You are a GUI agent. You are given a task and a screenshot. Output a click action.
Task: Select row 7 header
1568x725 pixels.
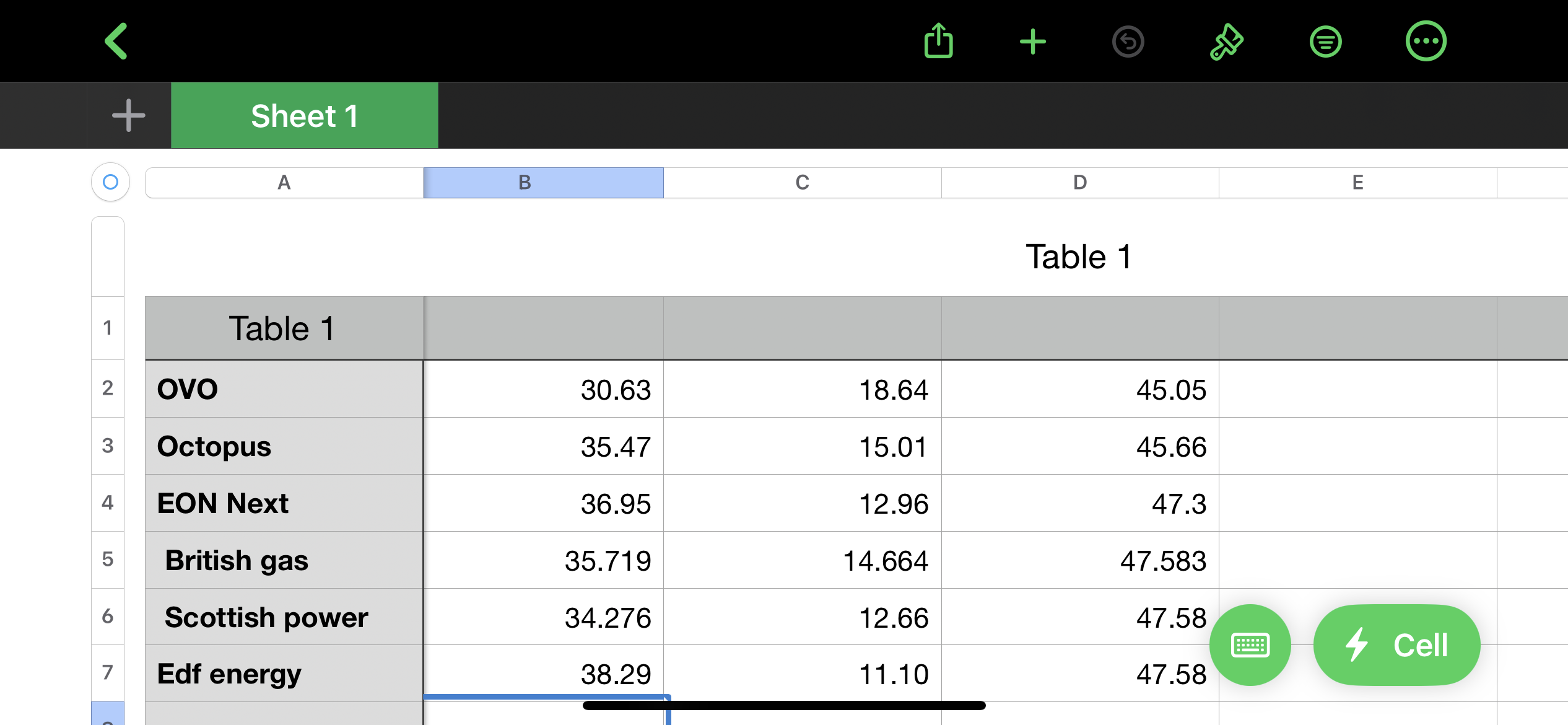[108, 673]
